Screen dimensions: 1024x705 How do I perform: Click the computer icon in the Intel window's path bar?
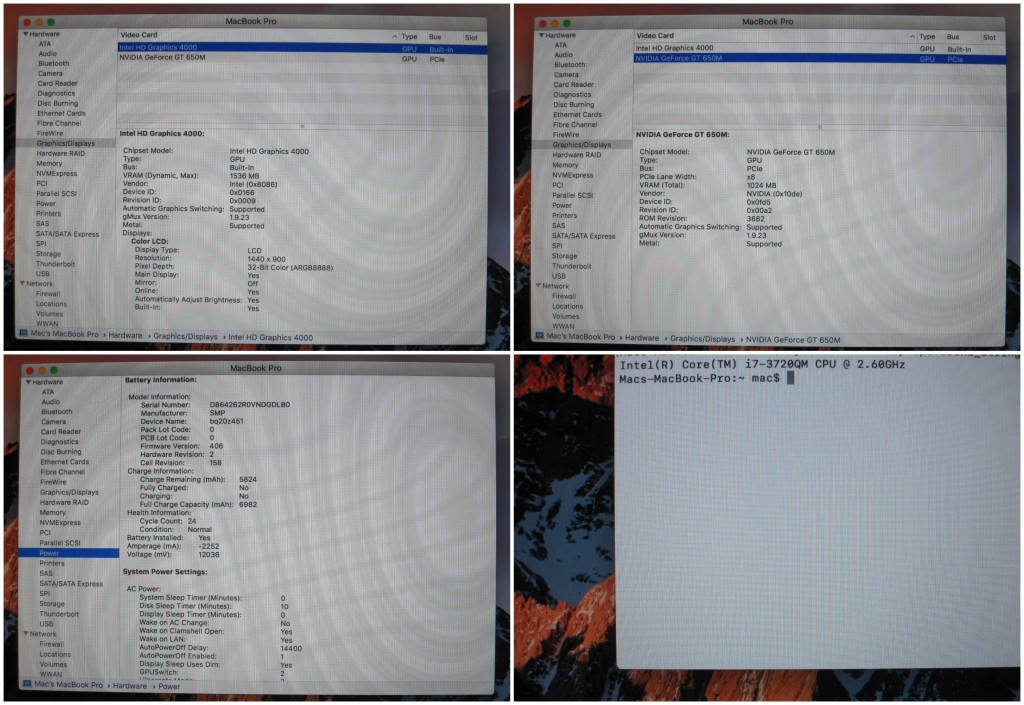(24, 334)
